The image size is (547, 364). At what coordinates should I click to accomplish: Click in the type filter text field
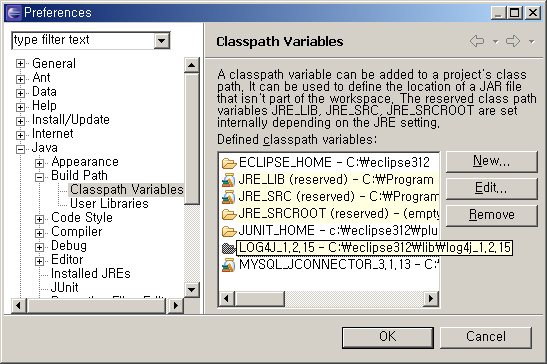pyautogui.click(x=83, y=40)
